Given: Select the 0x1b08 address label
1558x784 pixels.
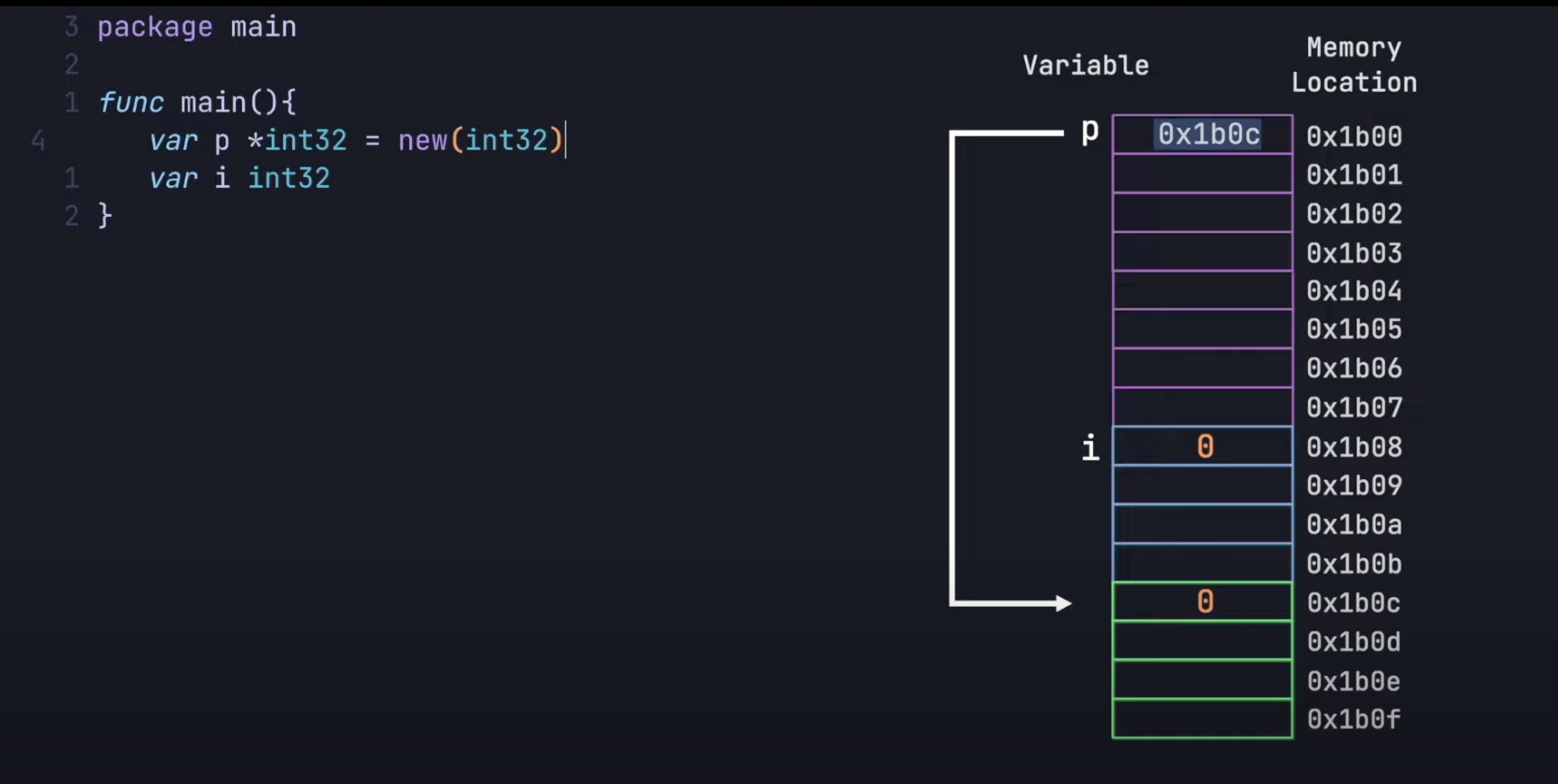Looking at the screenshot, I should click(x=1354, y=448).
